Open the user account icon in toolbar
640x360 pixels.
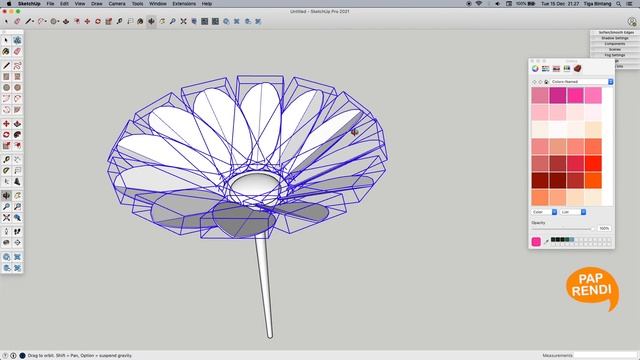[x=632, y=22]
